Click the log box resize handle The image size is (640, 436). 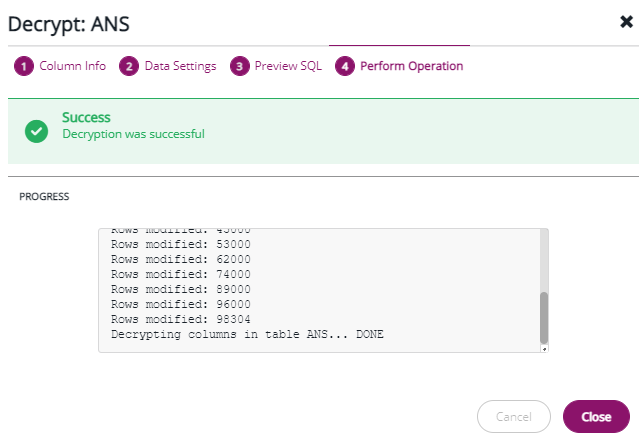click(x=544, y=348)
